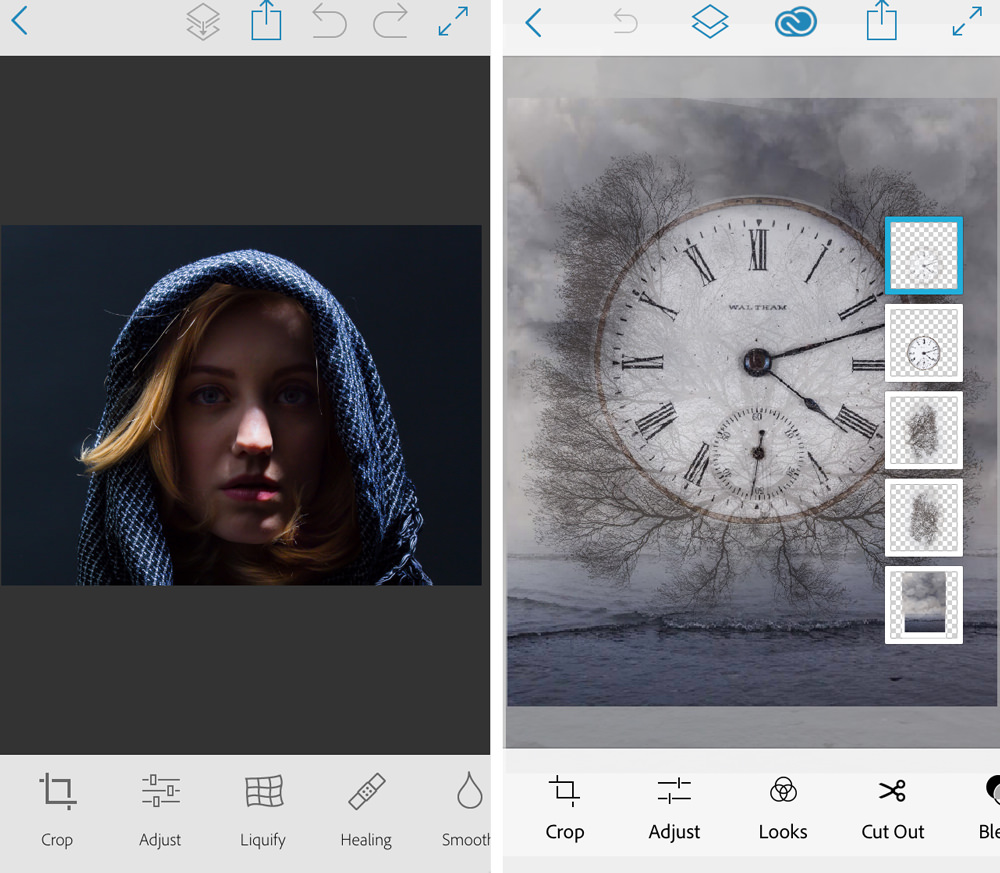Tap the back arrow in left editor
The width and height of the screenshot is (1000, 873).
tap(19, 21)
